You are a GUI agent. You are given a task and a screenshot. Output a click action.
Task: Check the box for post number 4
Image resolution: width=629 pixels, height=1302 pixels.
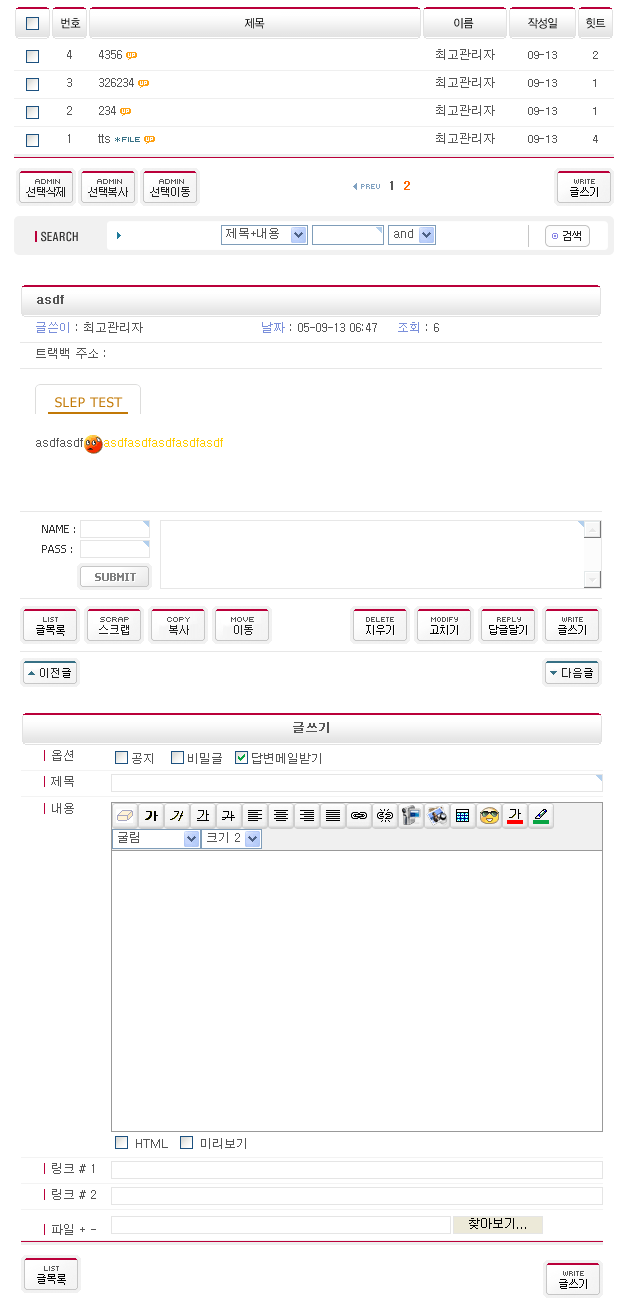[33, 56]
